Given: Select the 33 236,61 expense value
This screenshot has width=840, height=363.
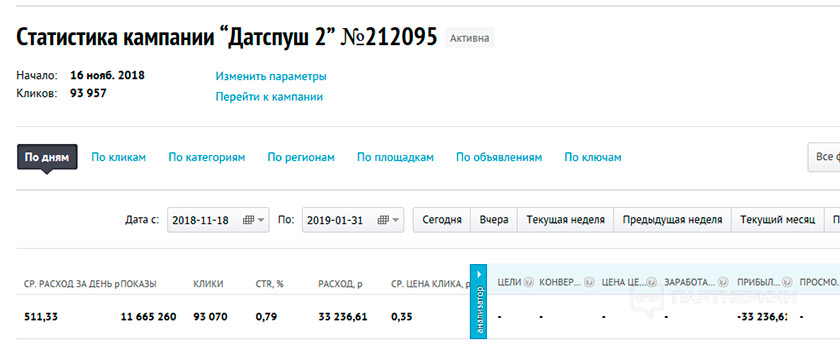Looking at the screenshot, I should point(343,316).
